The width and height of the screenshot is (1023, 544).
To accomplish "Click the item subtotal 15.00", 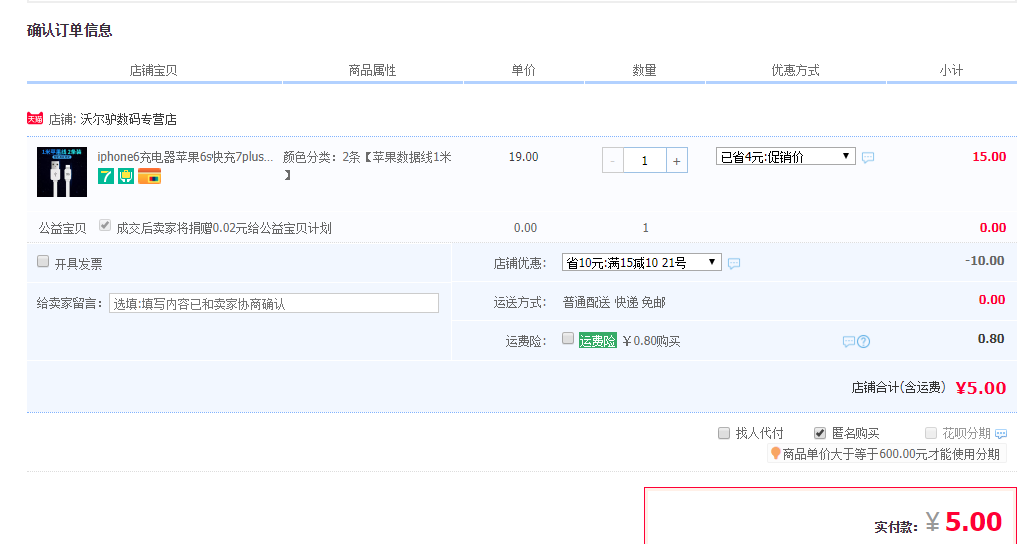I will pyautogui.click(x=989, y=157).
